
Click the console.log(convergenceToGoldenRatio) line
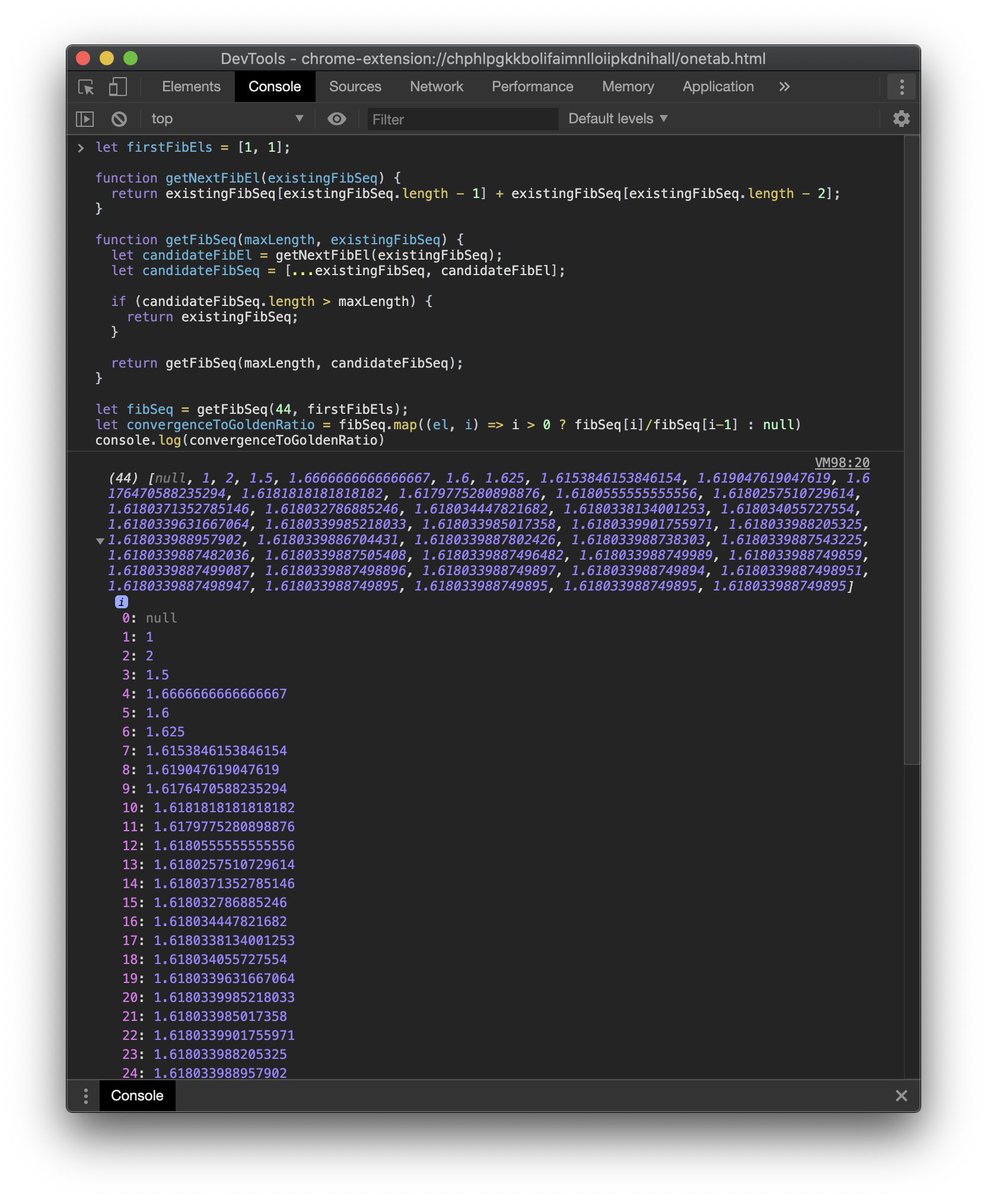[240, 440]
